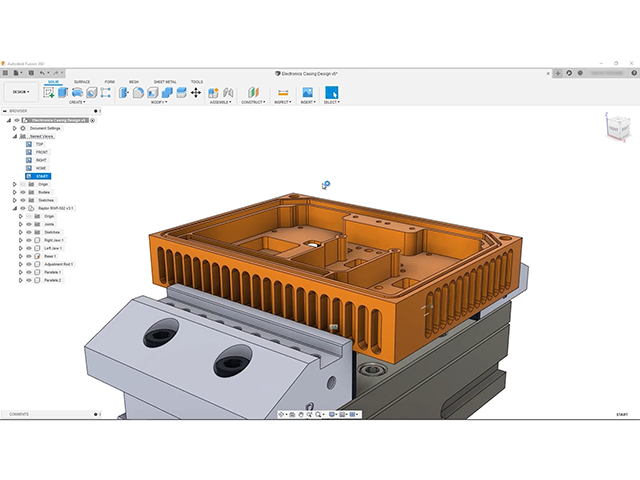Open the DESIGN workspace dropdown
Viewport: 640px width, 480px height.
[x=20, y=92]
